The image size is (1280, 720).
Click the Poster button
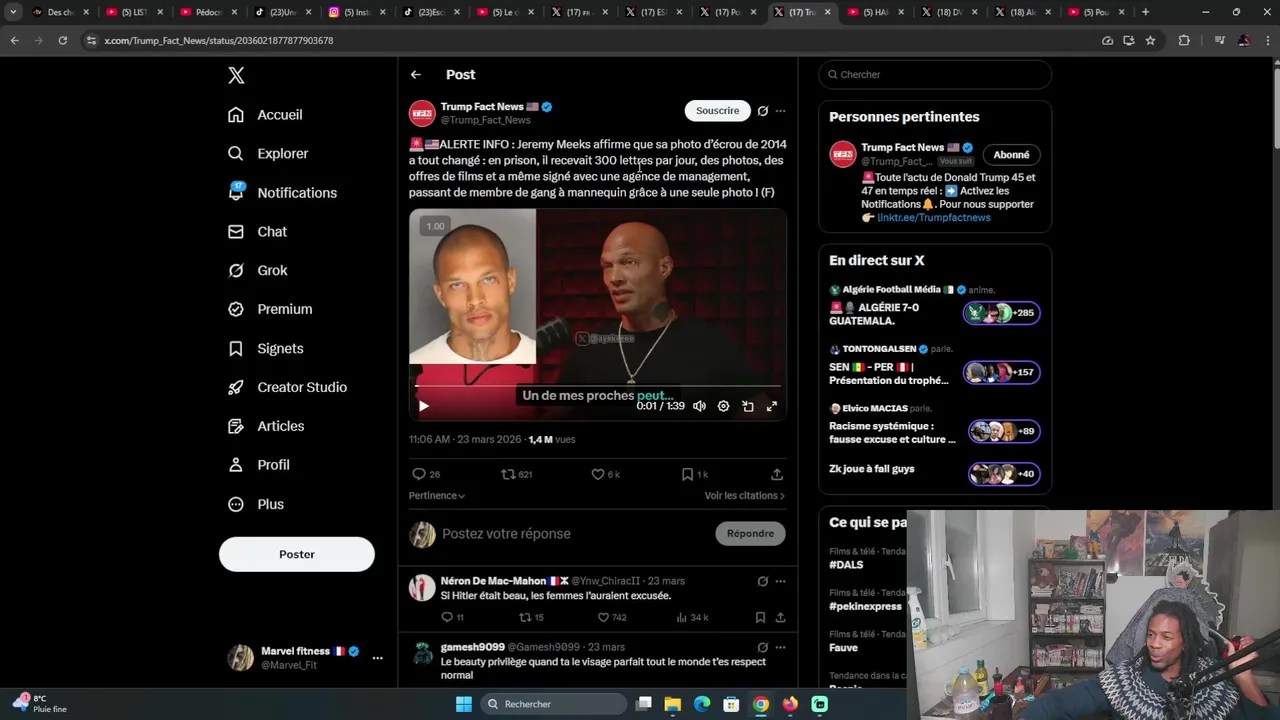pyautogui.click(x=297, y=554)
